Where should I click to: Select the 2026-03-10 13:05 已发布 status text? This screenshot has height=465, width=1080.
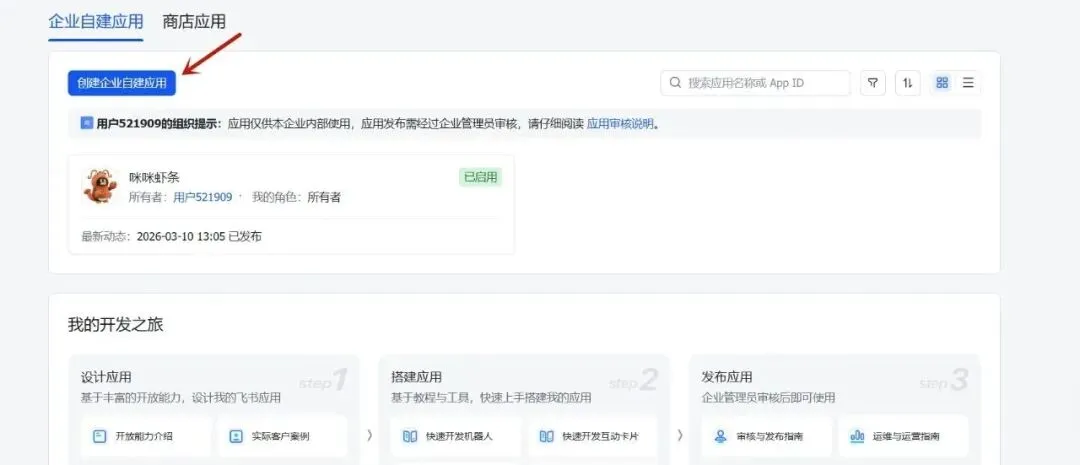[x=199, y=236]
